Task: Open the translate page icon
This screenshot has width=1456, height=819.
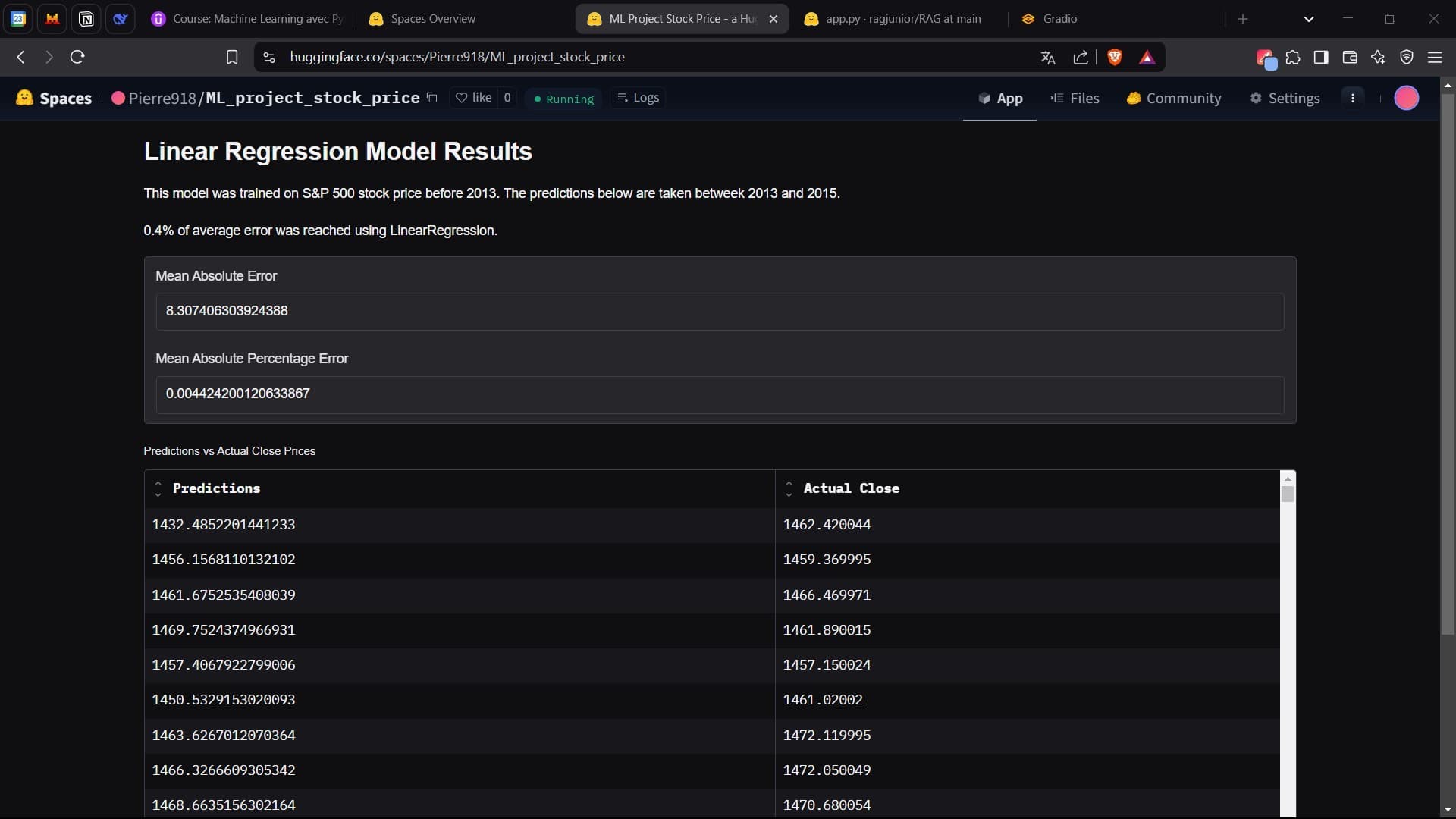Action: pos(1048,57)
